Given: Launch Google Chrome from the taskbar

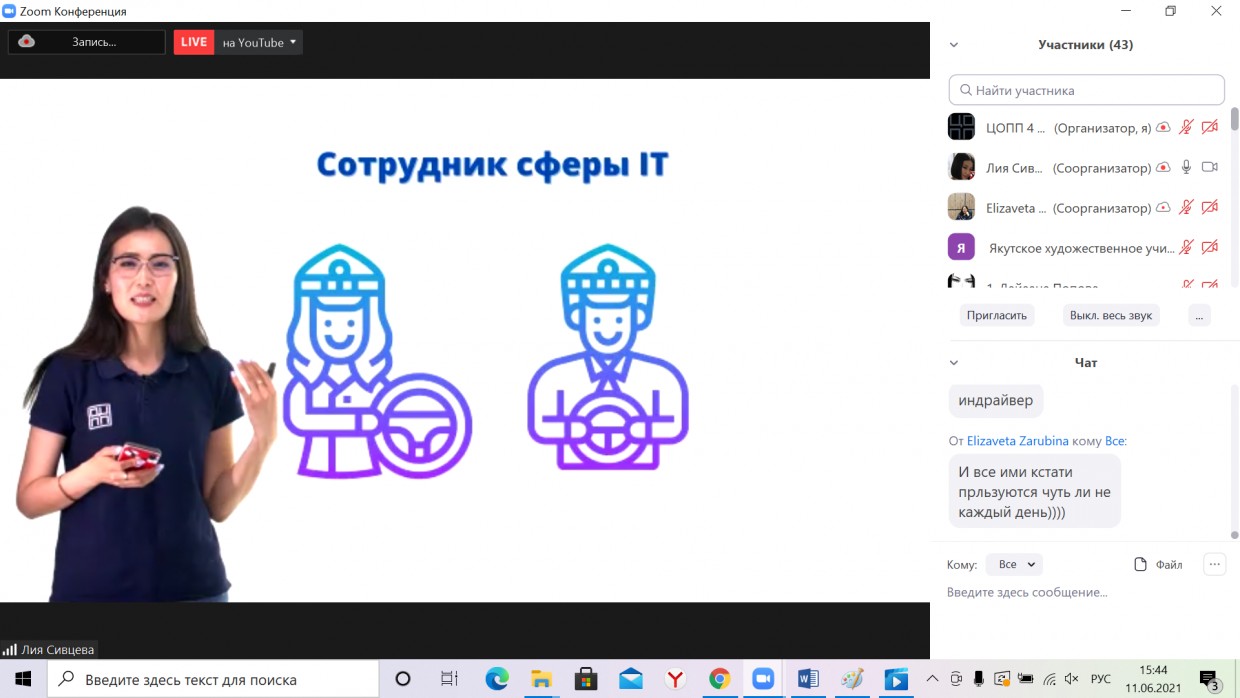Looking at the screenshot, I should pos(719,679).
